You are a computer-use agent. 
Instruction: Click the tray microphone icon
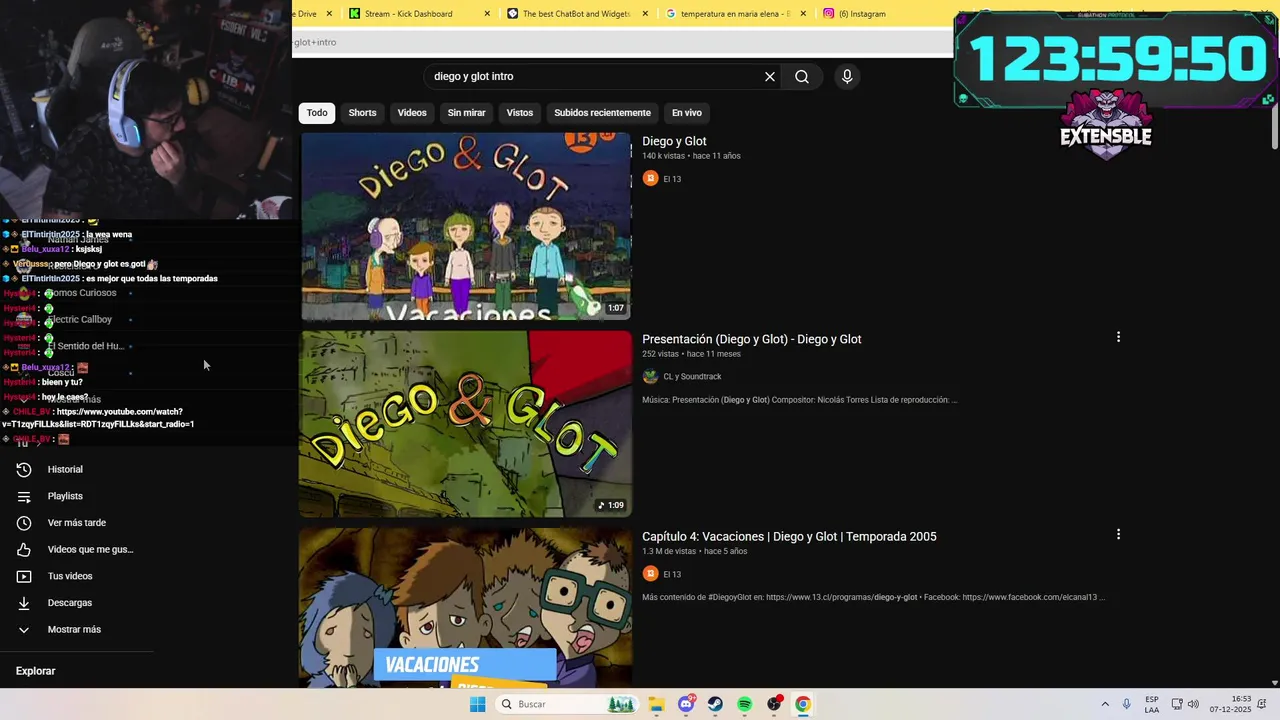click(1127, 704)
